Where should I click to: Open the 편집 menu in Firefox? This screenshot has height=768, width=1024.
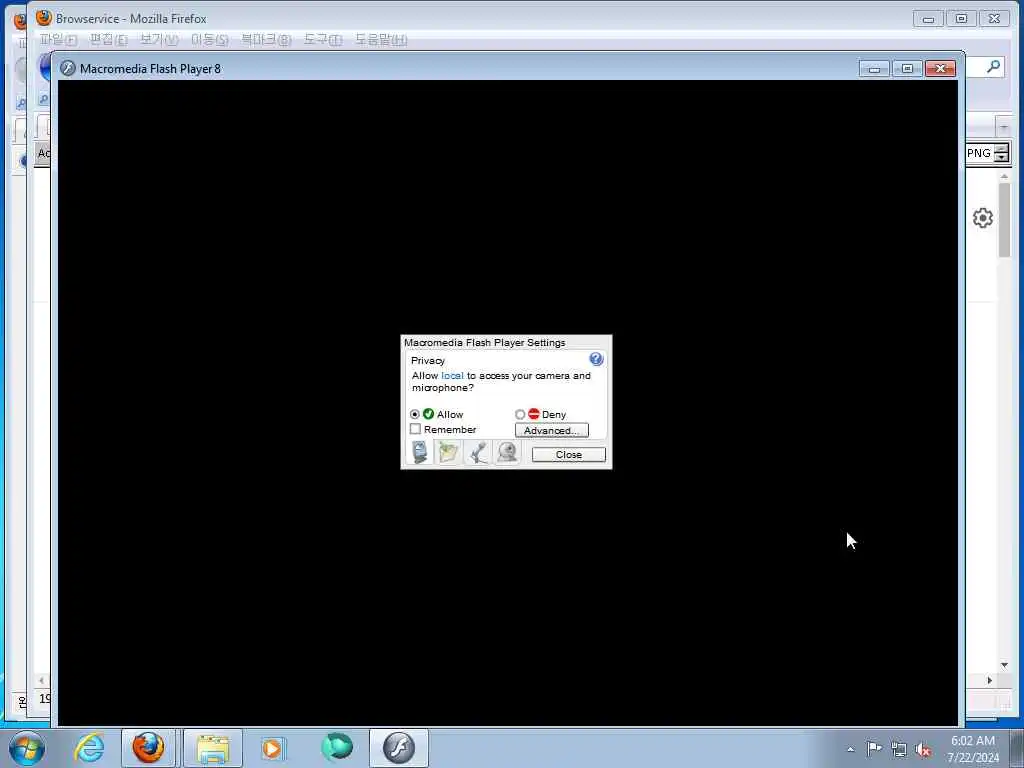point(108,40)
